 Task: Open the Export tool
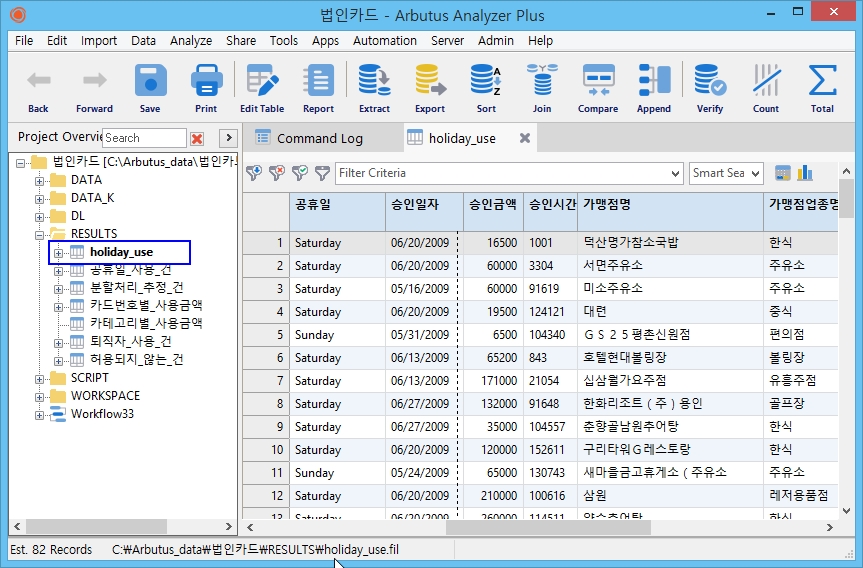point(430,81)
